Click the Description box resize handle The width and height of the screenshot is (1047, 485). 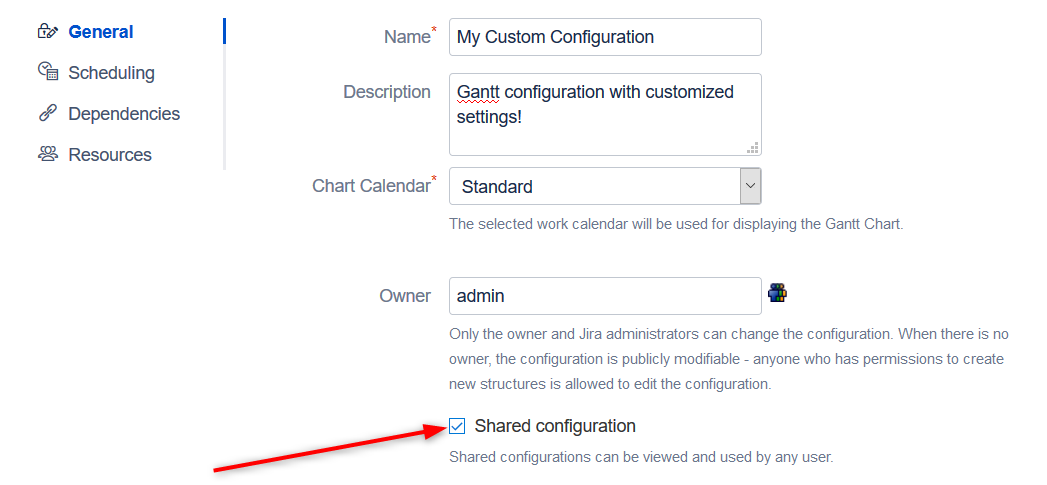[753, 147]
